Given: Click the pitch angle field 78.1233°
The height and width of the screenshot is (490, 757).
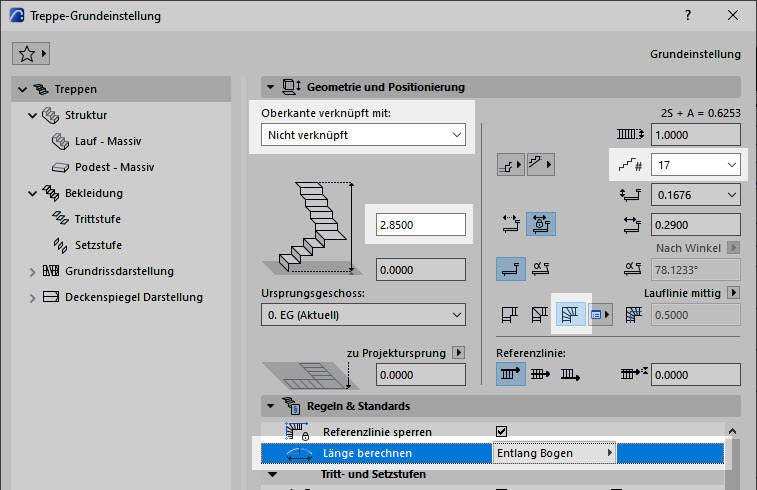Looking at the screenshot, I should click(x=695, y=270).
